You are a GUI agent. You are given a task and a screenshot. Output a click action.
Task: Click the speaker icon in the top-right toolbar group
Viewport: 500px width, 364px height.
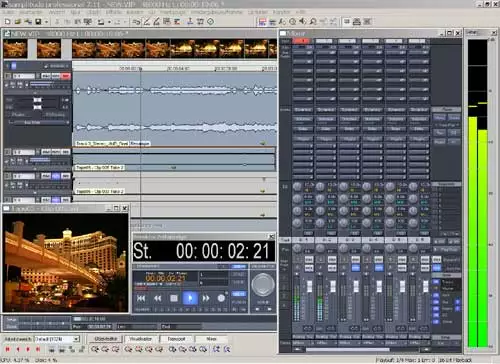(x=303, y=22)
